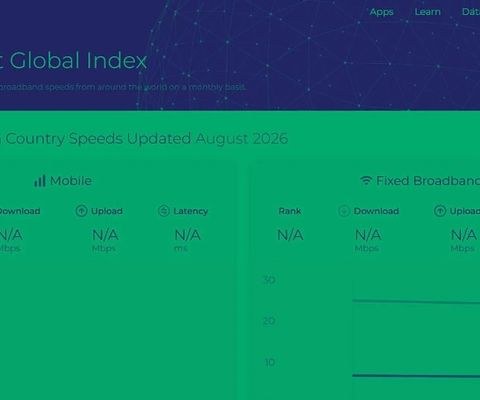Viewport: 480px width, 400px height.
Task: Select the Mobile section heading
Action: 71,181
